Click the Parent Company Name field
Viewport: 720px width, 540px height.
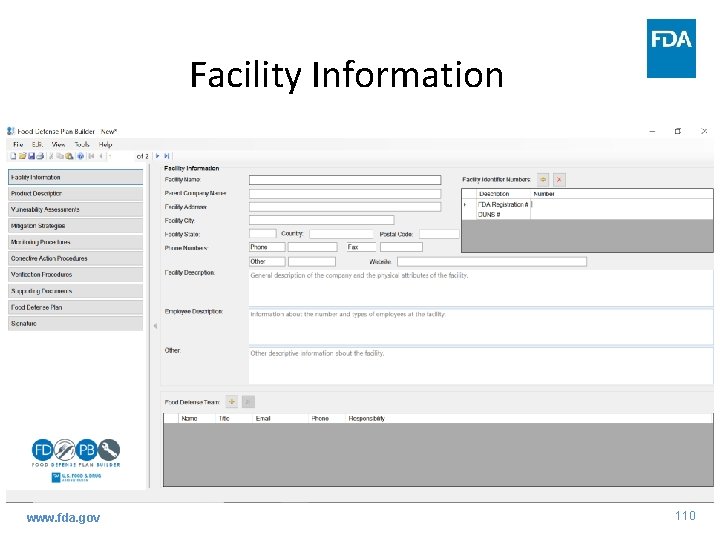(x=345, y=193)
